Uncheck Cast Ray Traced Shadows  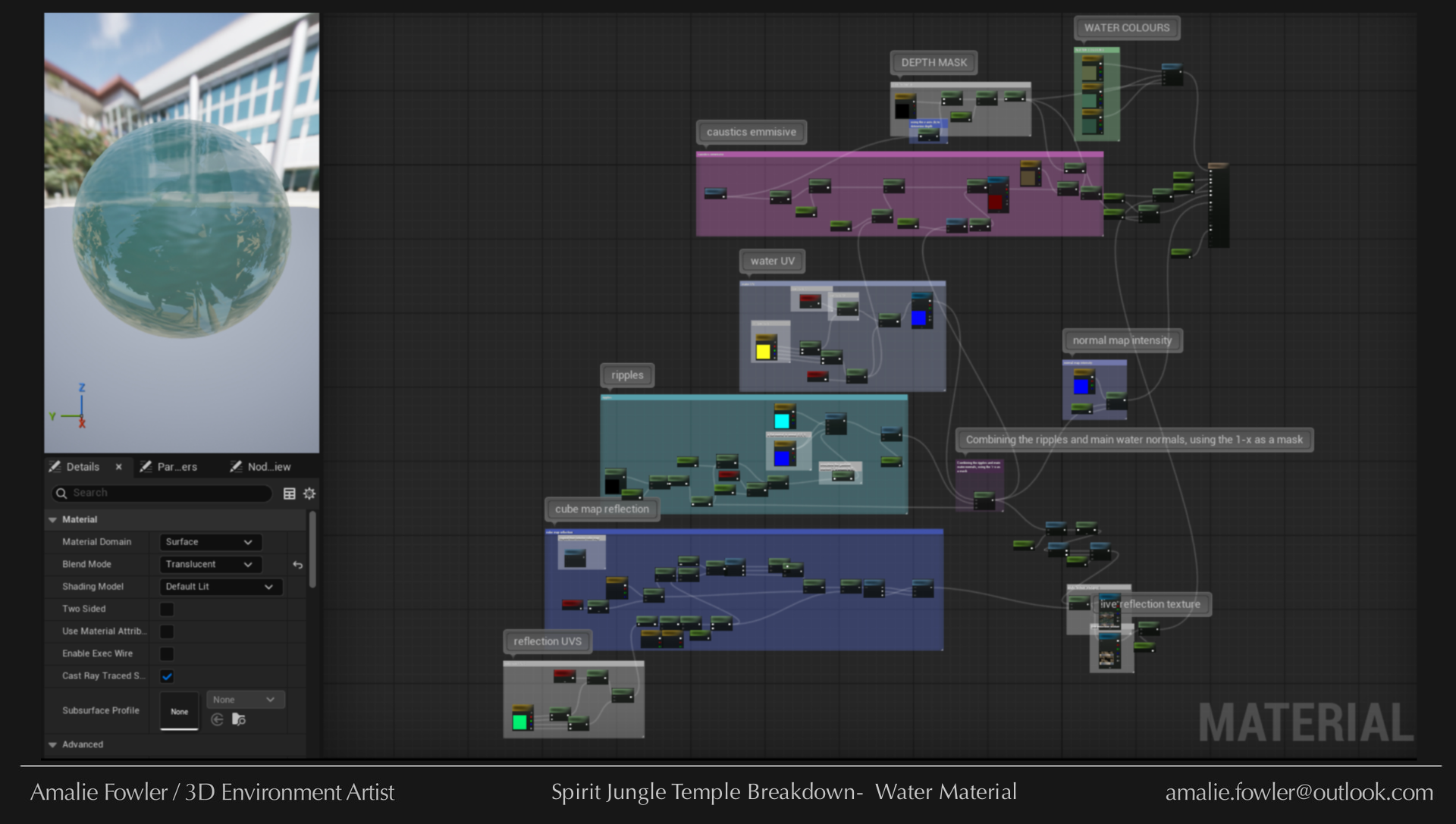pos(167,676)
